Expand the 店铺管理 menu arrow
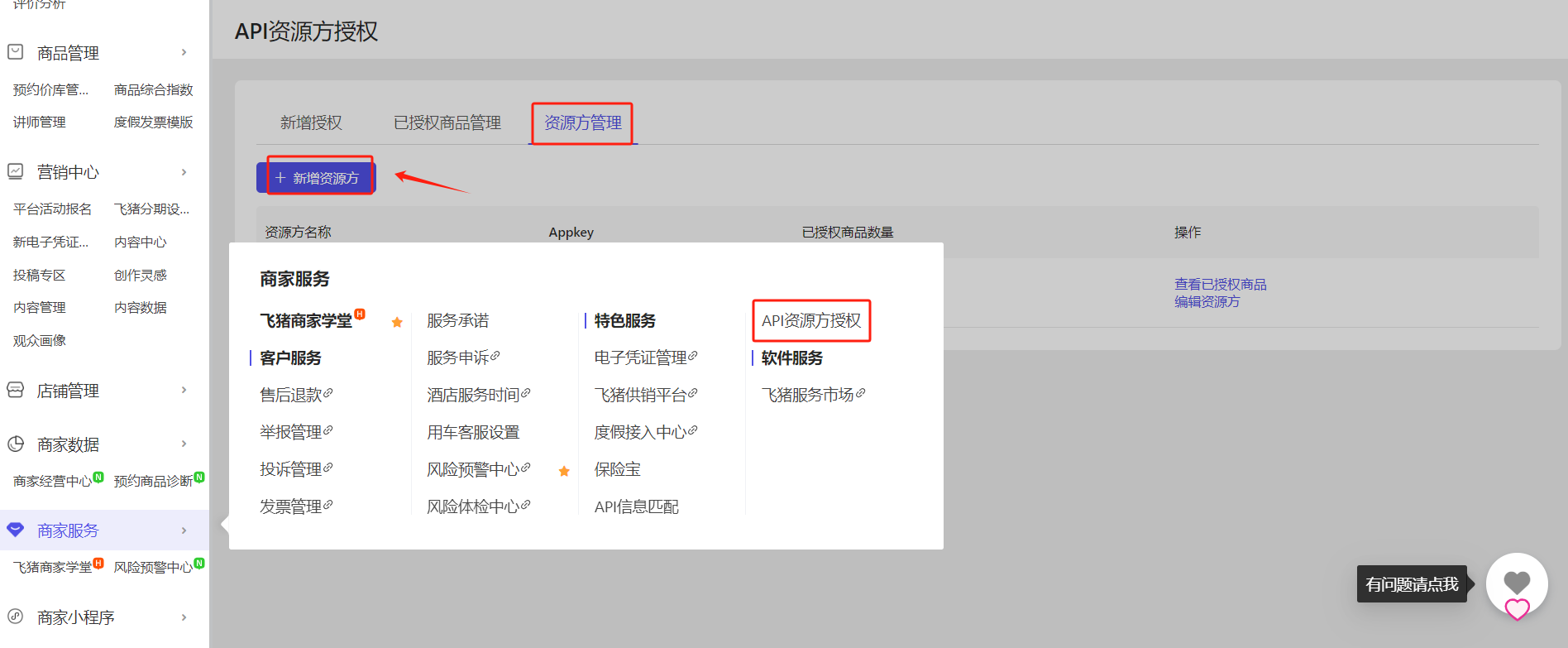The height and width of the screenshot is (648, 1568). 184,390
